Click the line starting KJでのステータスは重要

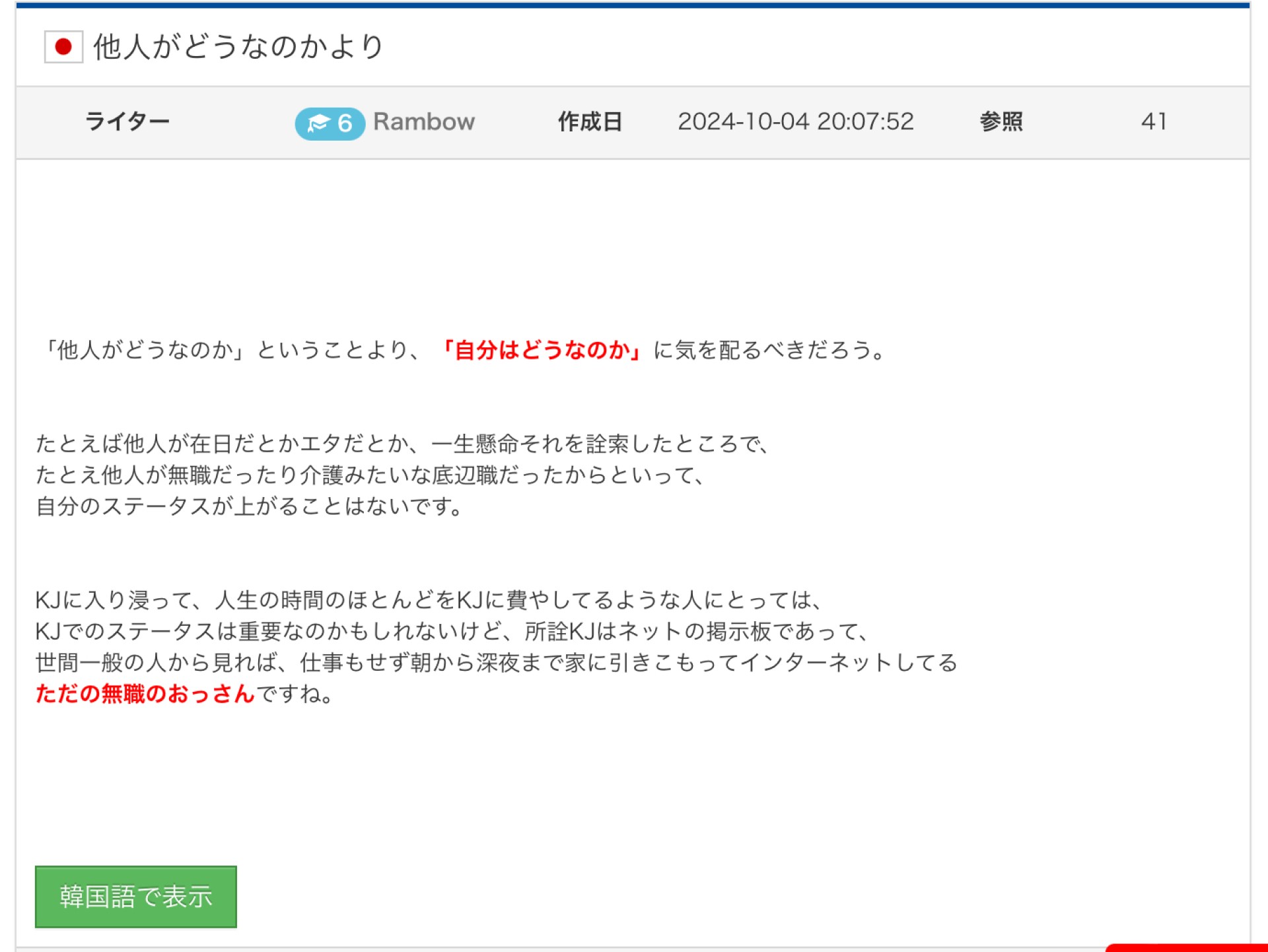(452, 632)
